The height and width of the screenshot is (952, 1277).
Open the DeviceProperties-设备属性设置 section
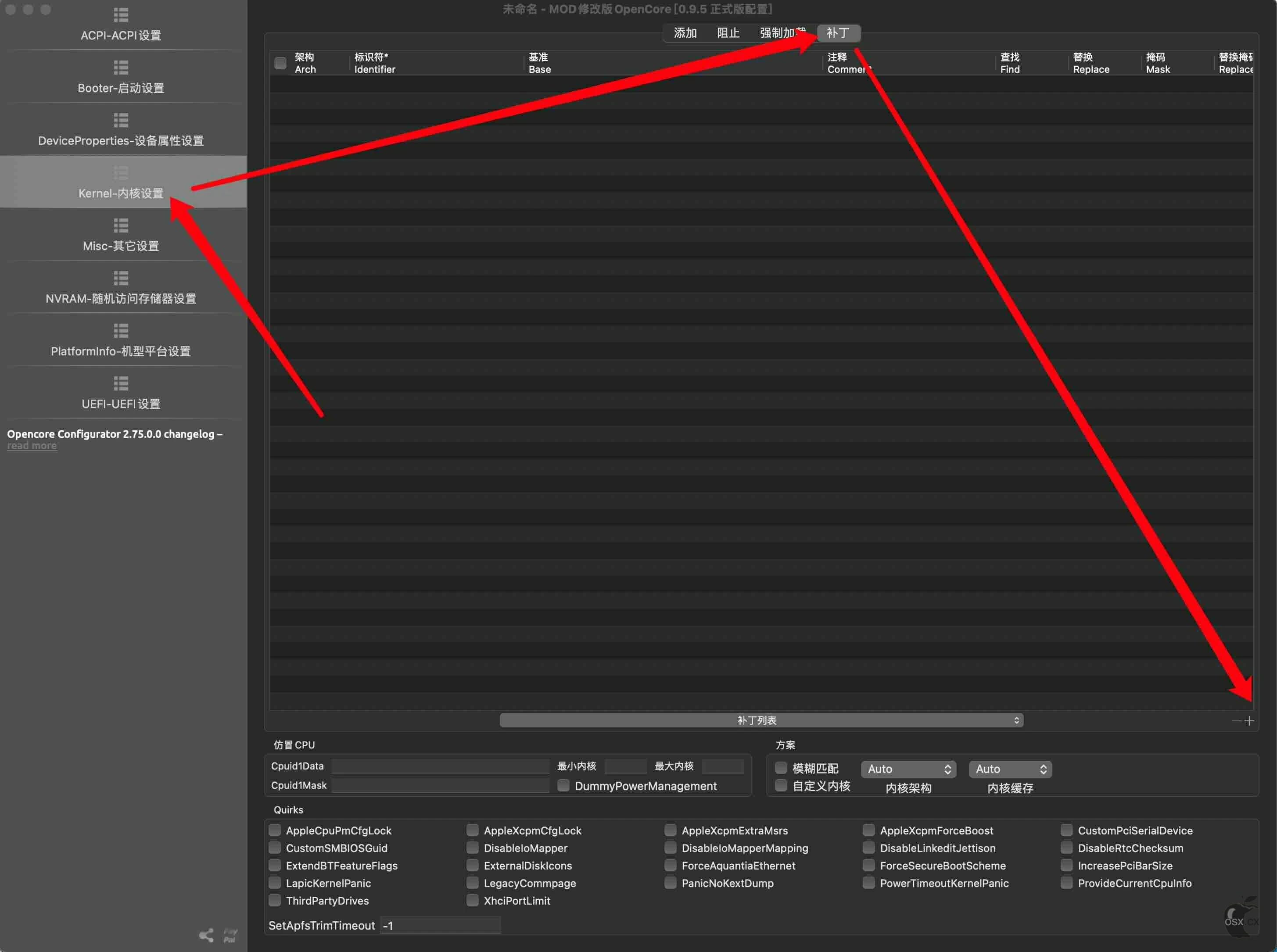click(121, 130)
